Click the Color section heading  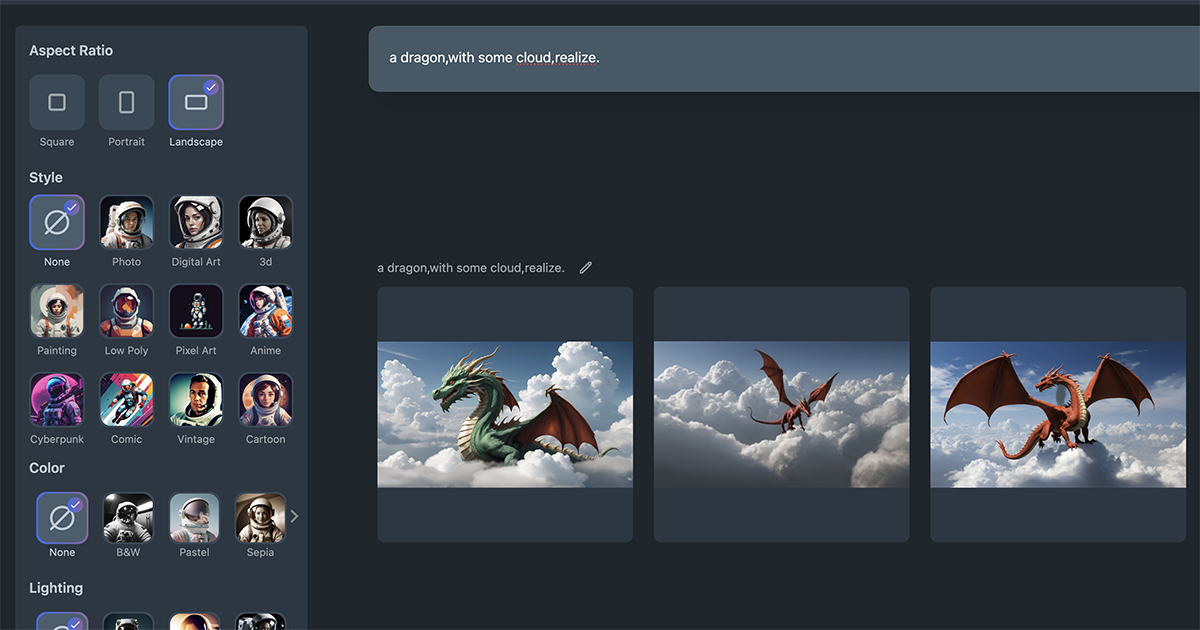pos(47,468)
